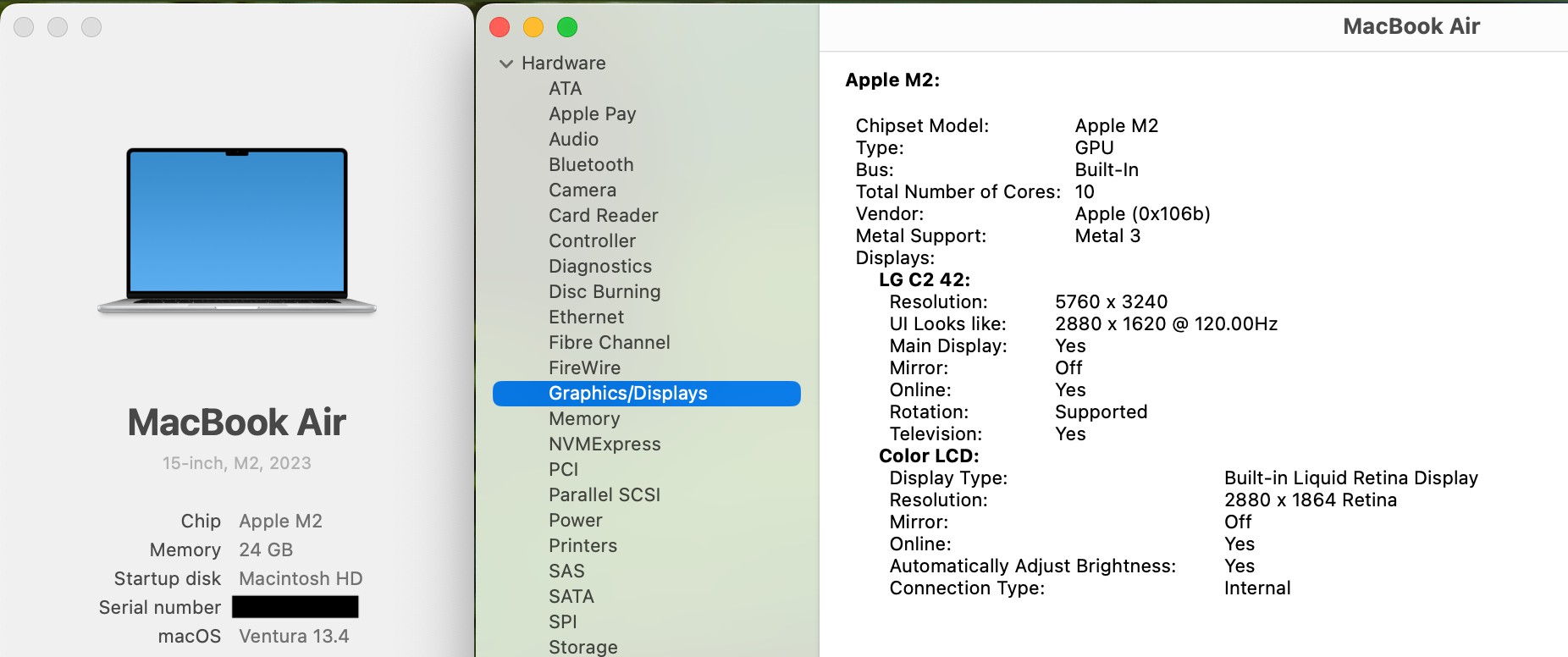Image resolution: width=1568 pixels, height=657 pixels.
Task: Select Card Reader in the sidebar
Action: tap(603, 216)
